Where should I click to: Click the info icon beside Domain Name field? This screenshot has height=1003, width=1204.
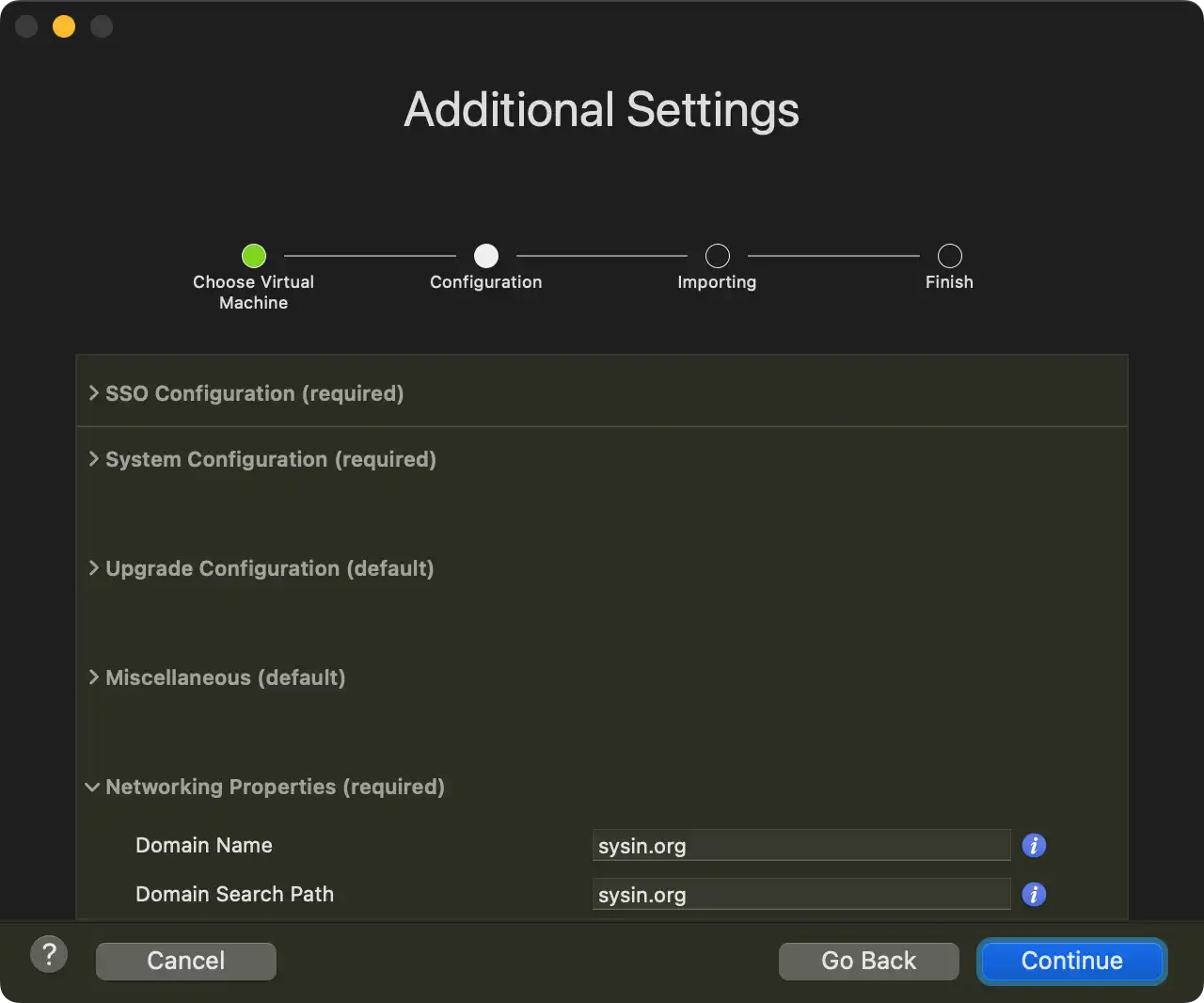click(x=1034, y=846)
